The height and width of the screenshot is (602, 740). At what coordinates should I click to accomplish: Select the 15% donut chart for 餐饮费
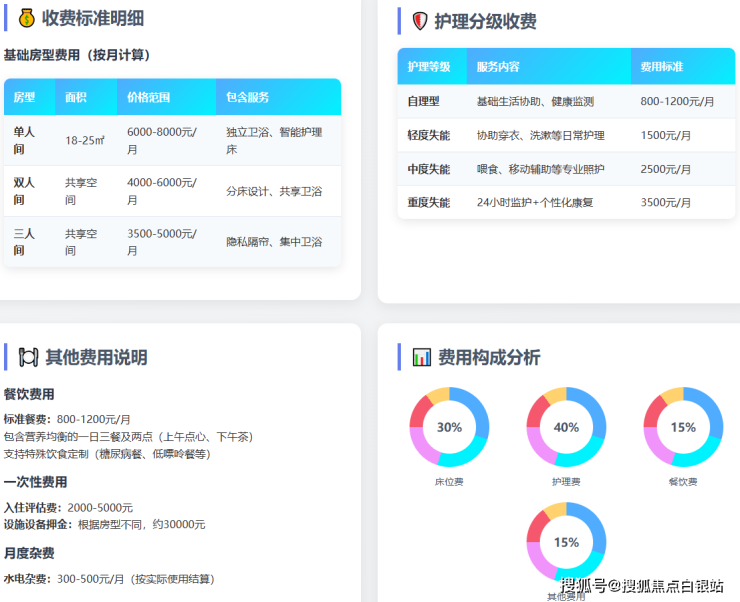[x=683, y=427]
